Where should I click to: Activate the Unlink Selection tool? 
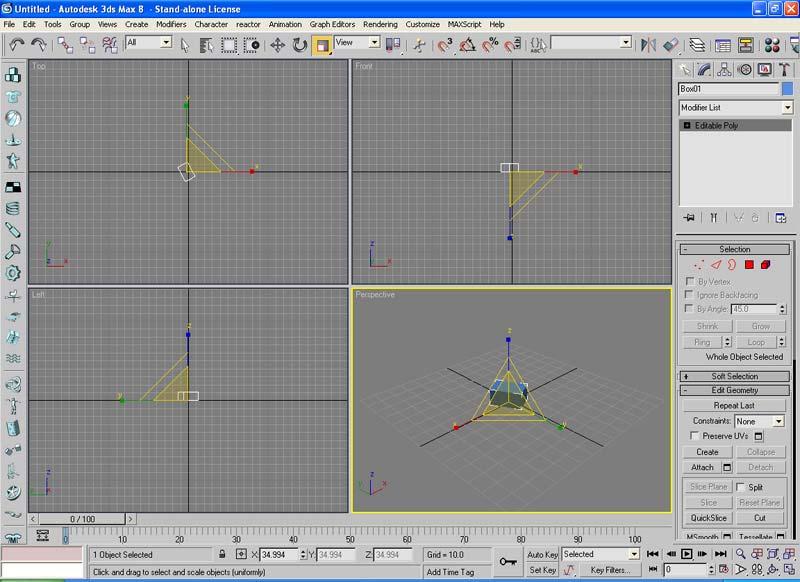click(x=87, y=45)
